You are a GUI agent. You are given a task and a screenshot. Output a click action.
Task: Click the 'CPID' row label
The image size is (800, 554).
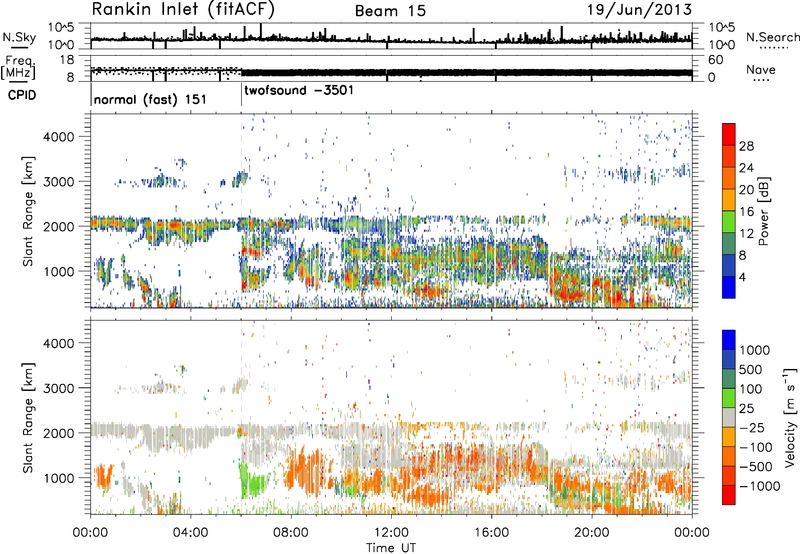pyautogui.click(x=22, y=95)
